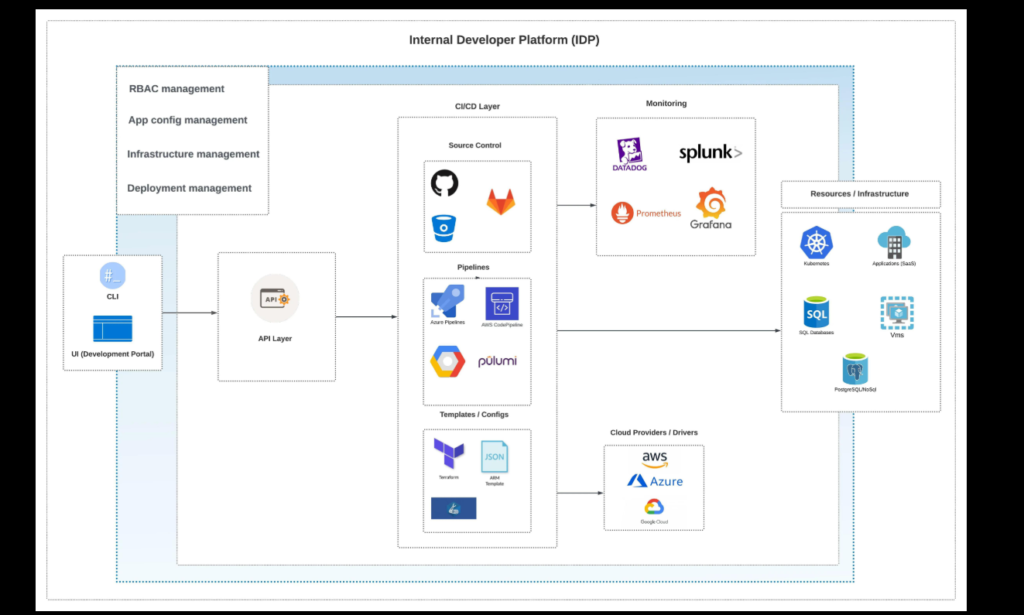
Task: Click the 'Terraform' caption text
Action: (449, 477)
